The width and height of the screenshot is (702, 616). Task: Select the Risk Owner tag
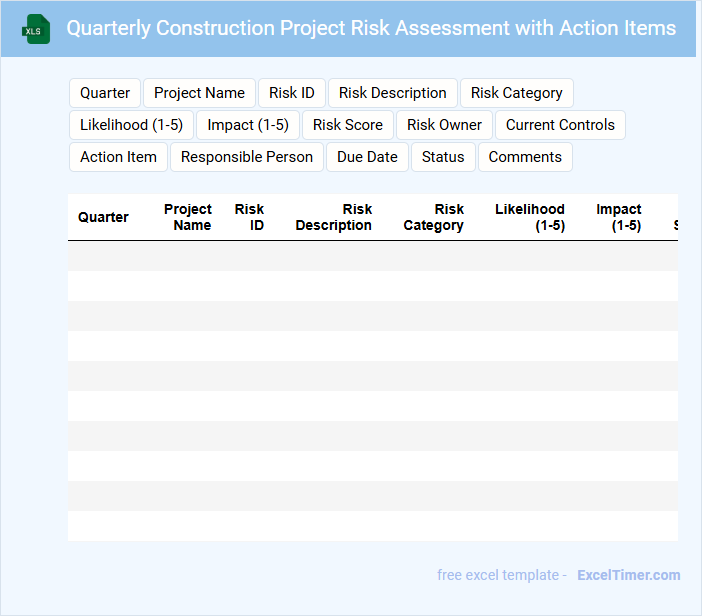point(444,125)
